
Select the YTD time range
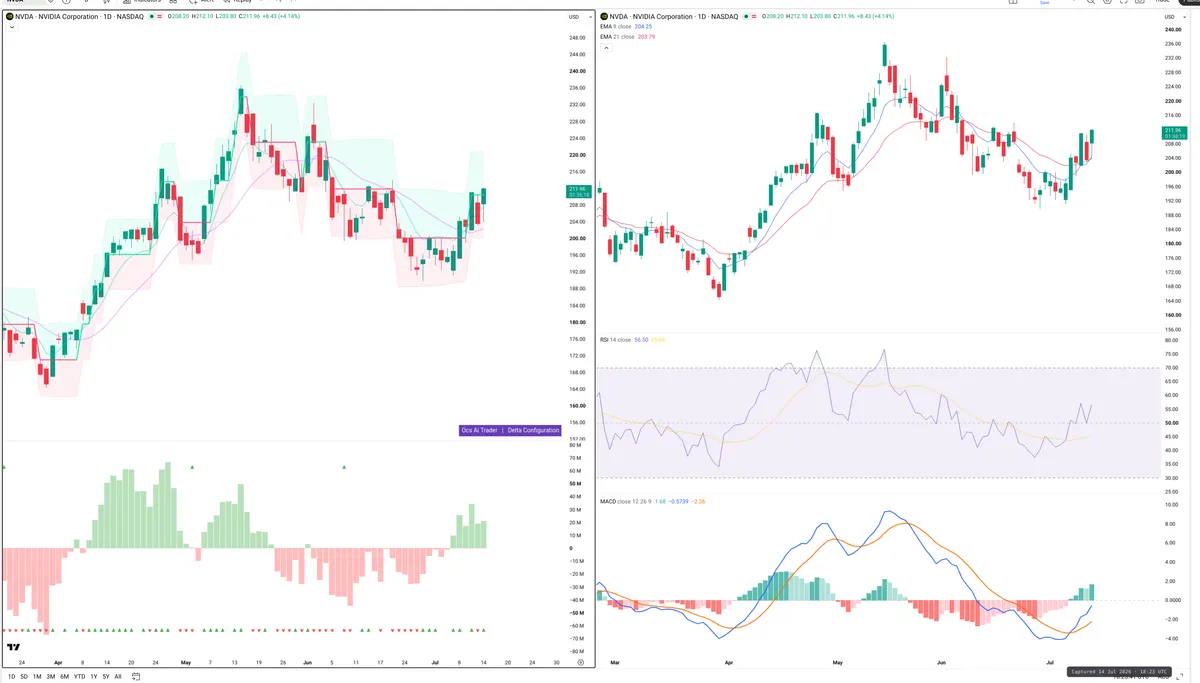[79, 676]
